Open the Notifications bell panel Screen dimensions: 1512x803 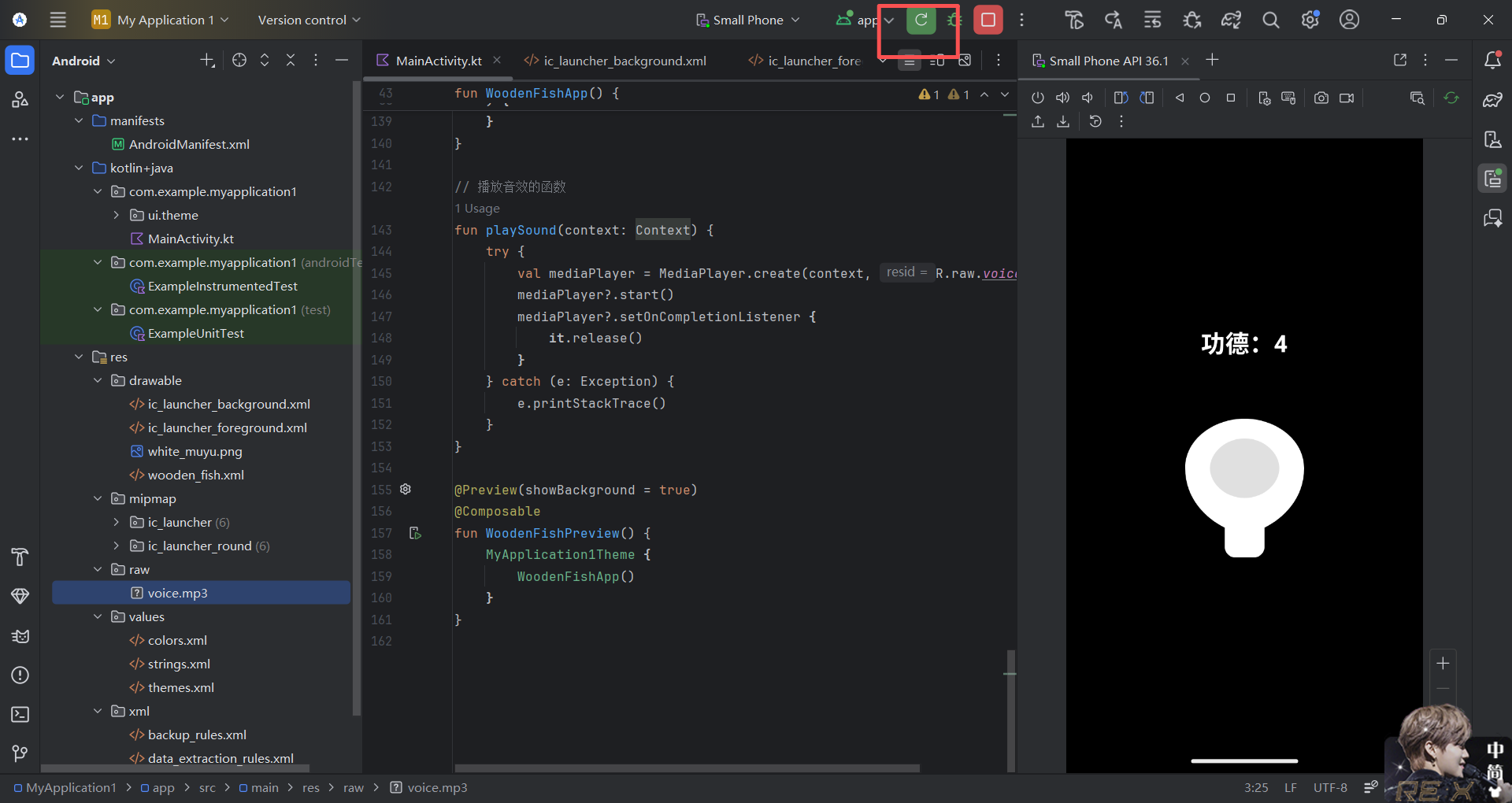coord(1492,61)
